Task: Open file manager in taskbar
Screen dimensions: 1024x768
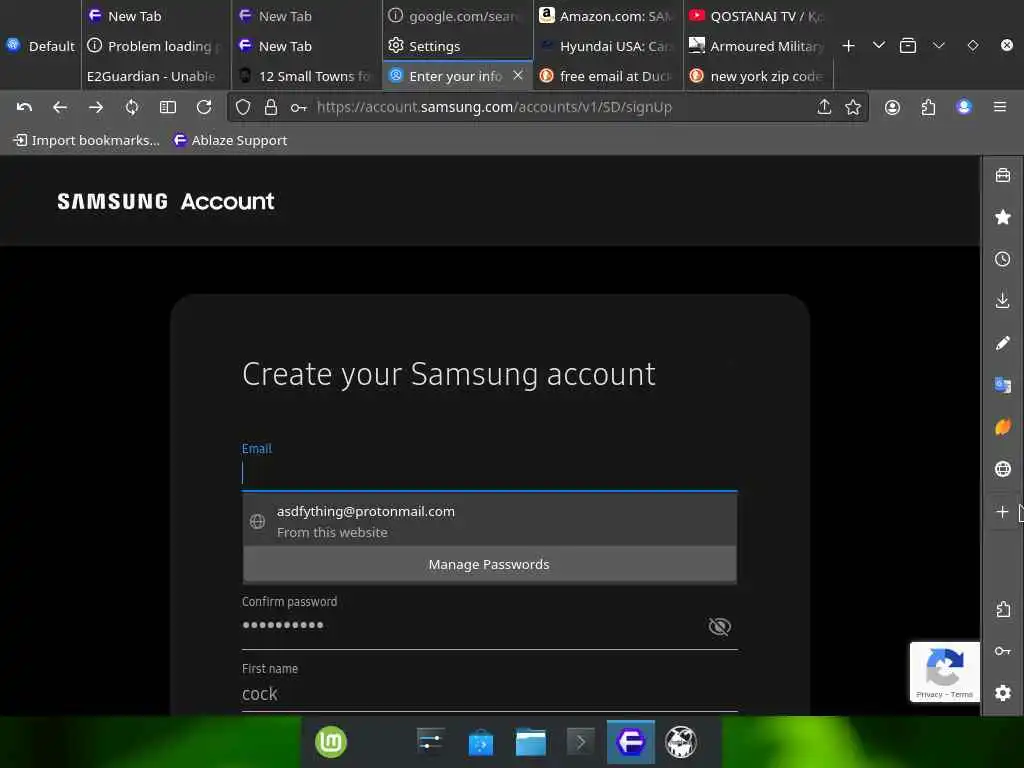Action: [x=530, y=743]
